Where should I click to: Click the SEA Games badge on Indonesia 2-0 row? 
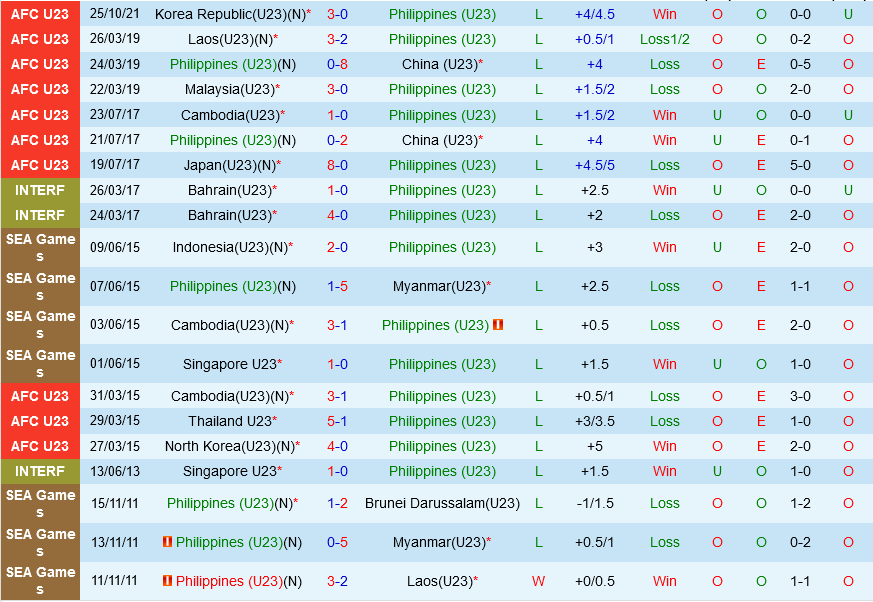point(40,246)
